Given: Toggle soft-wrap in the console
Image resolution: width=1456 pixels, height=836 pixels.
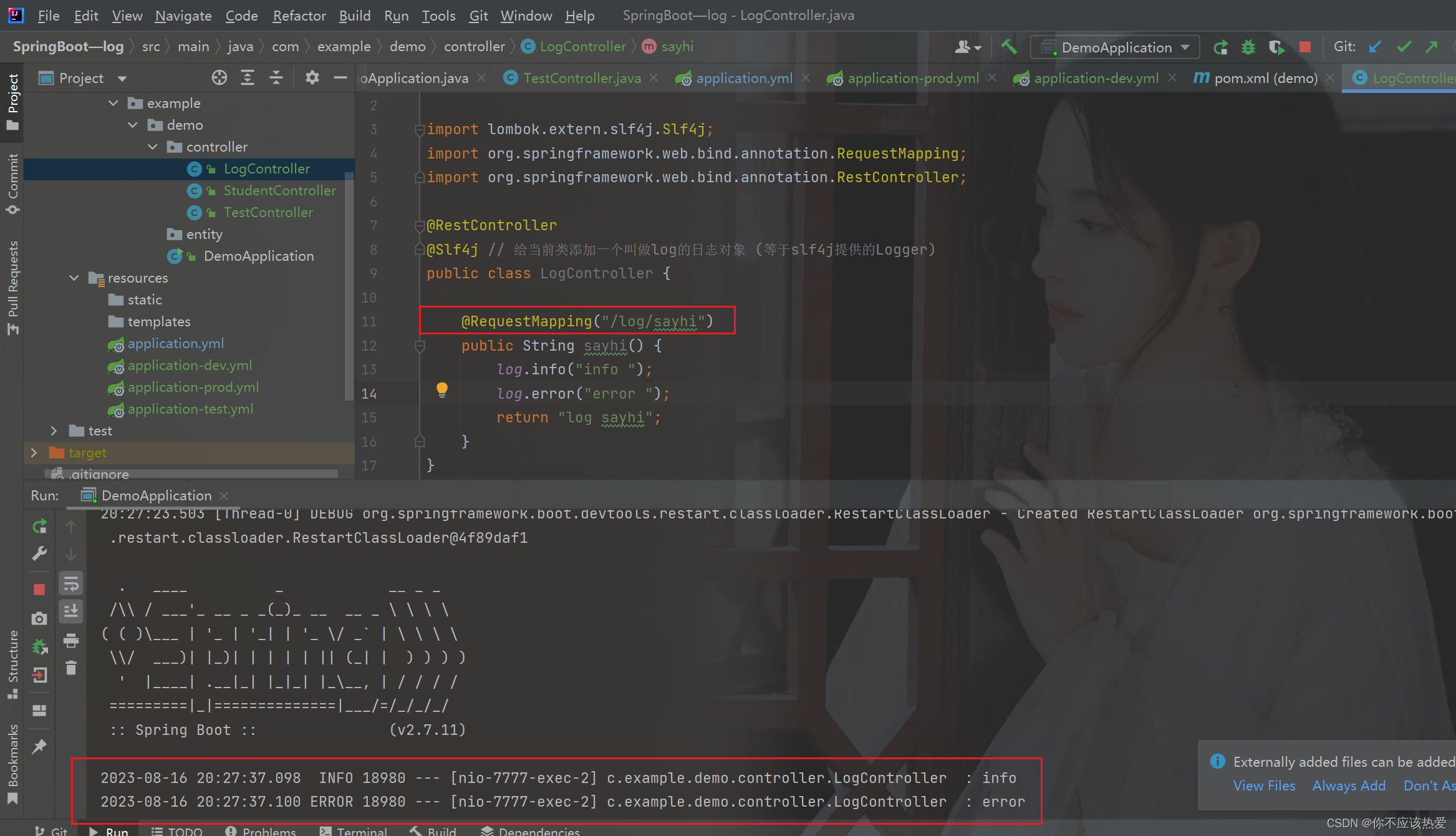Looking at the screenshot, I should tap(71, 584).
